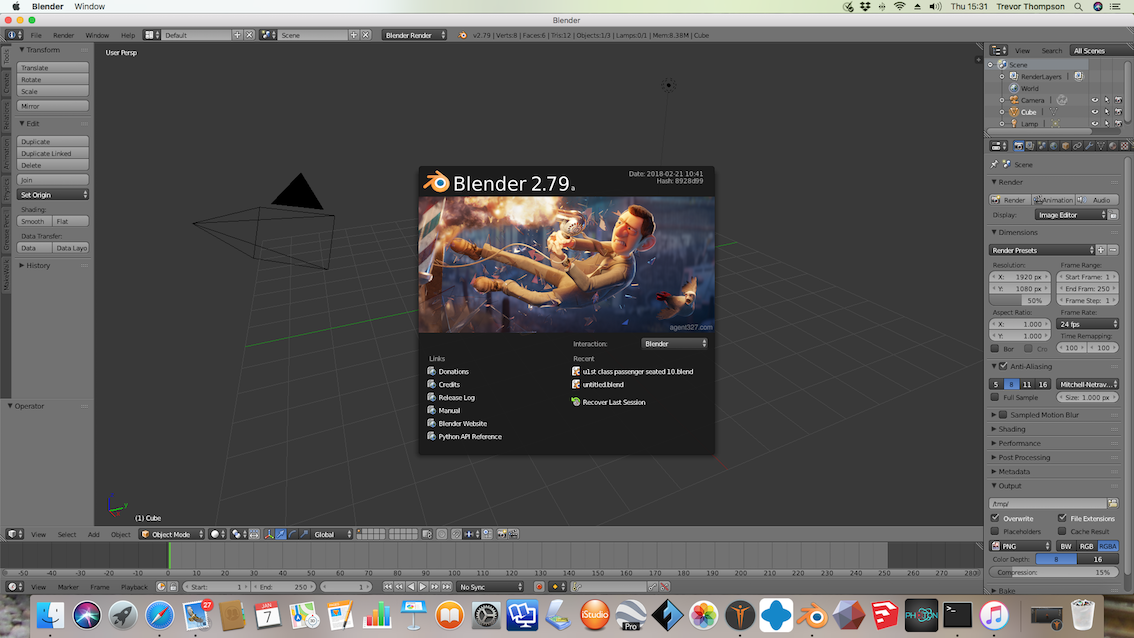Adjust the Compression 15% slider

tap(1054, 572)
